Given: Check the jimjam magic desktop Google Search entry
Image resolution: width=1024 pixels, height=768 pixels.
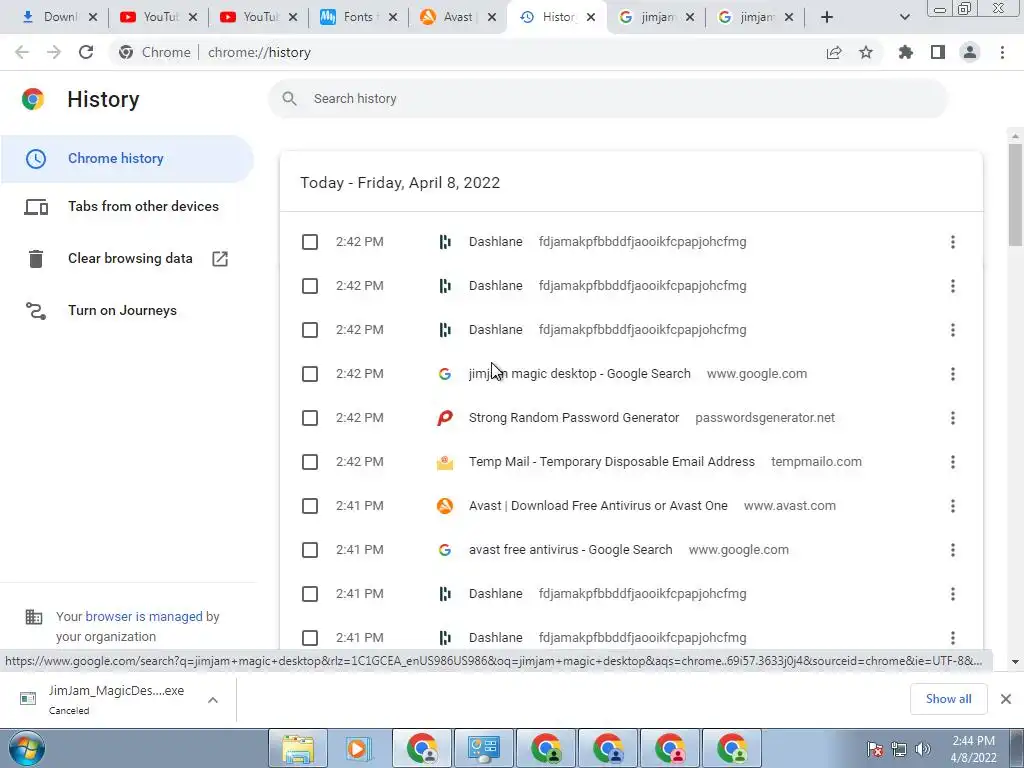Looking at the screenshot, I should (x=310, y=374).
